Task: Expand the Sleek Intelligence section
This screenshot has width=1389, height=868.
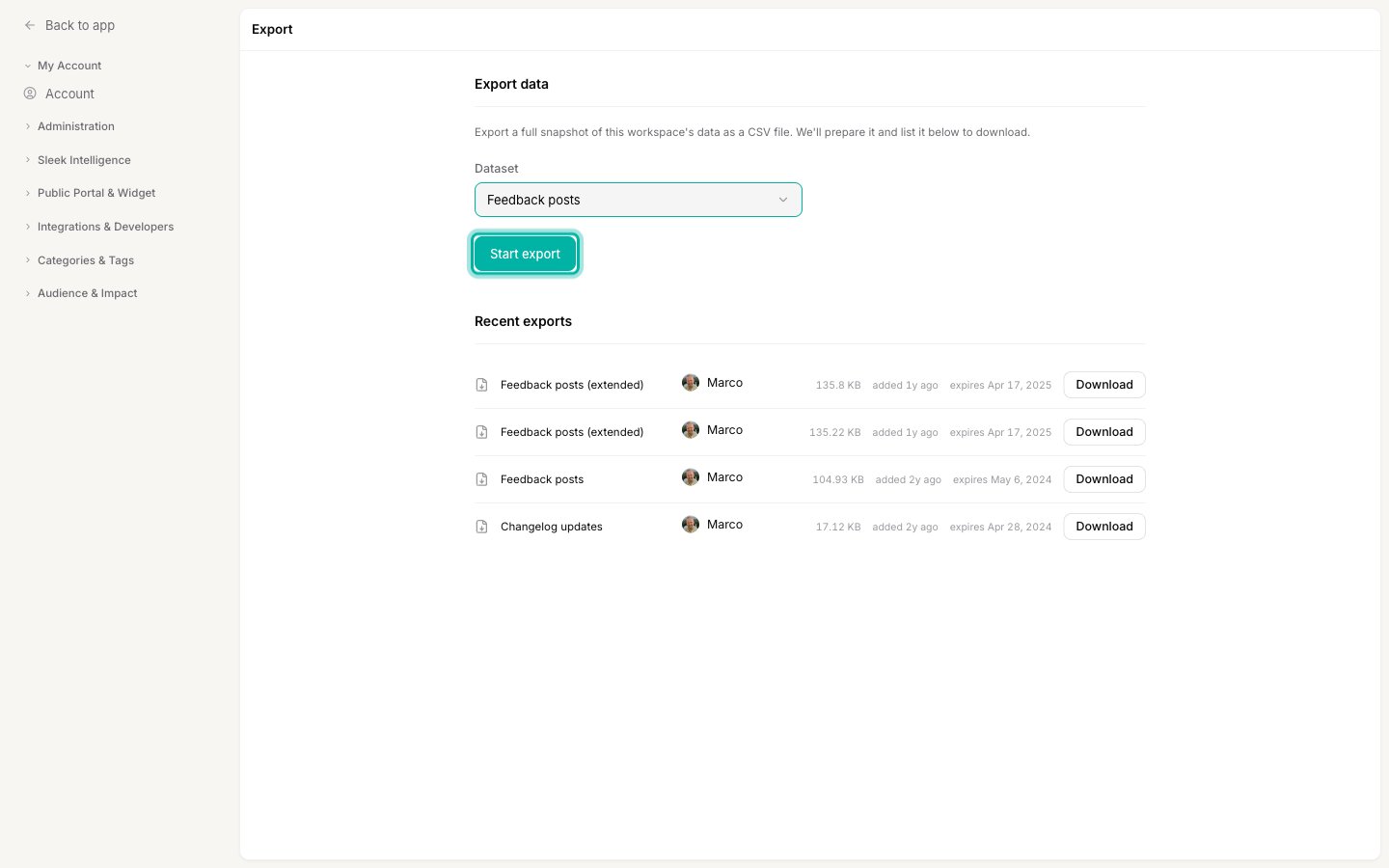Action: 77,160
